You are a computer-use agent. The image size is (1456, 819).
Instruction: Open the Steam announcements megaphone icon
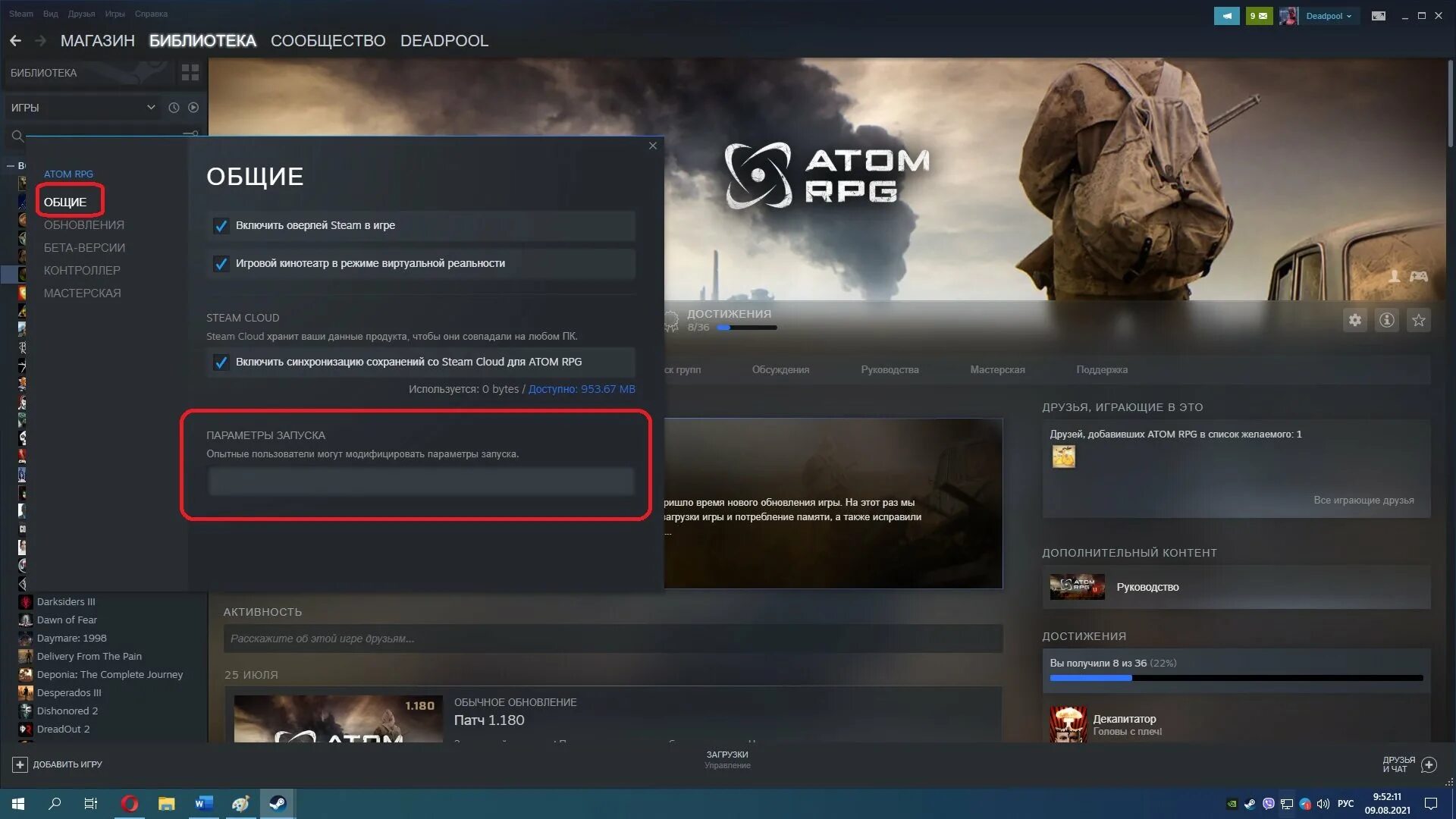click(1225, 16)
